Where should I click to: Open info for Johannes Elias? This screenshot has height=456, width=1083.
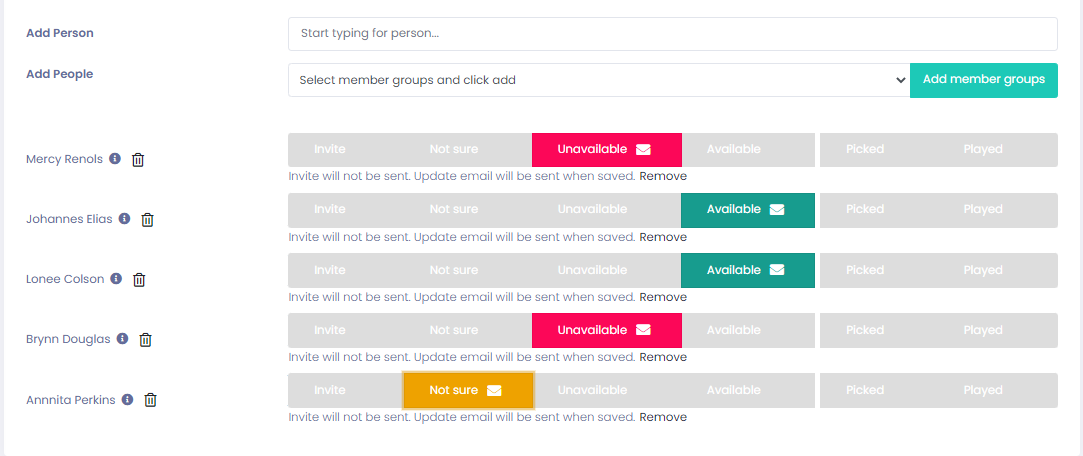[x=124, y=218]
